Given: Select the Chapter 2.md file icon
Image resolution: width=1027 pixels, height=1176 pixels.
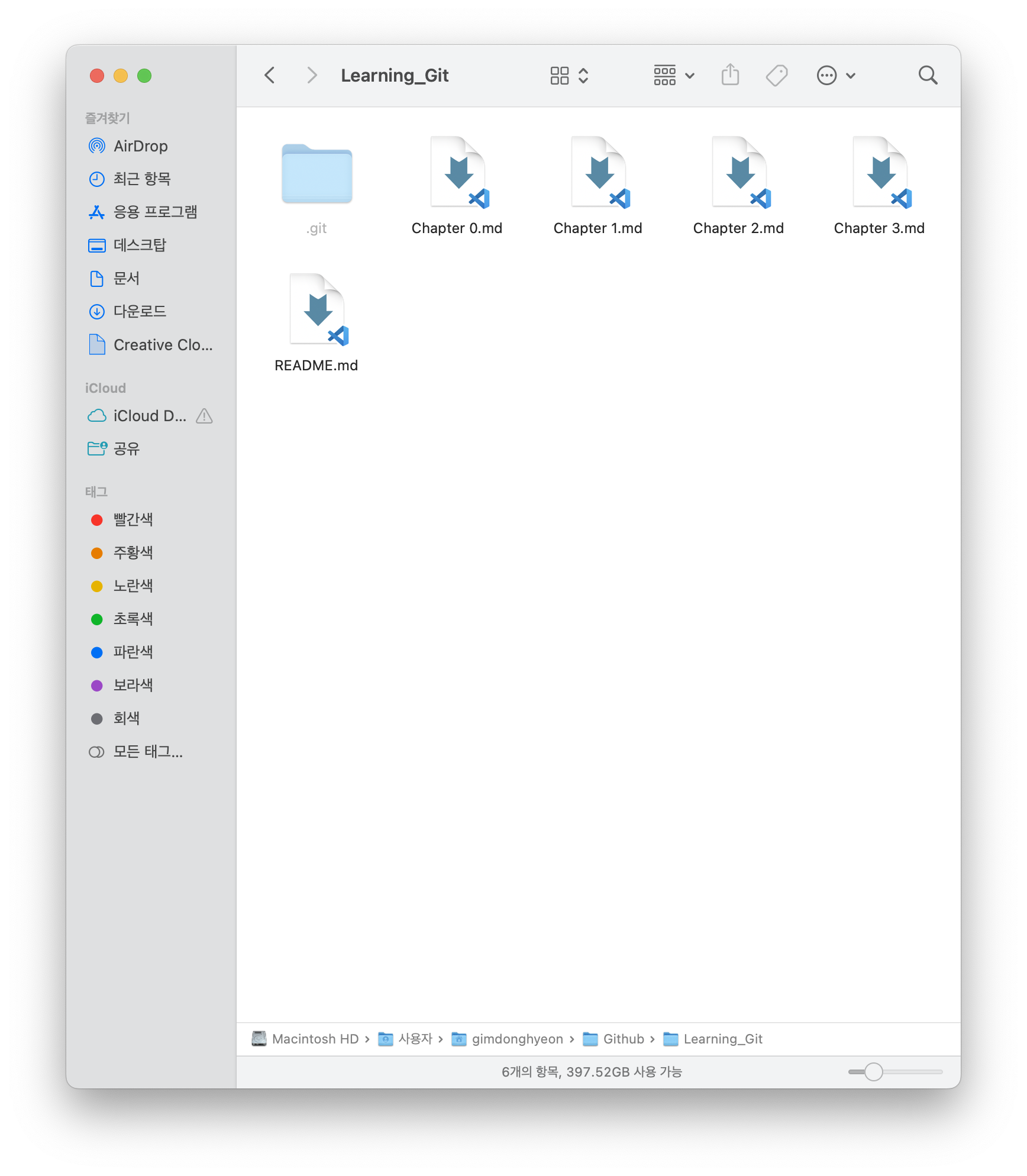Looking at the screenshot, I should (x=740, y=172).
